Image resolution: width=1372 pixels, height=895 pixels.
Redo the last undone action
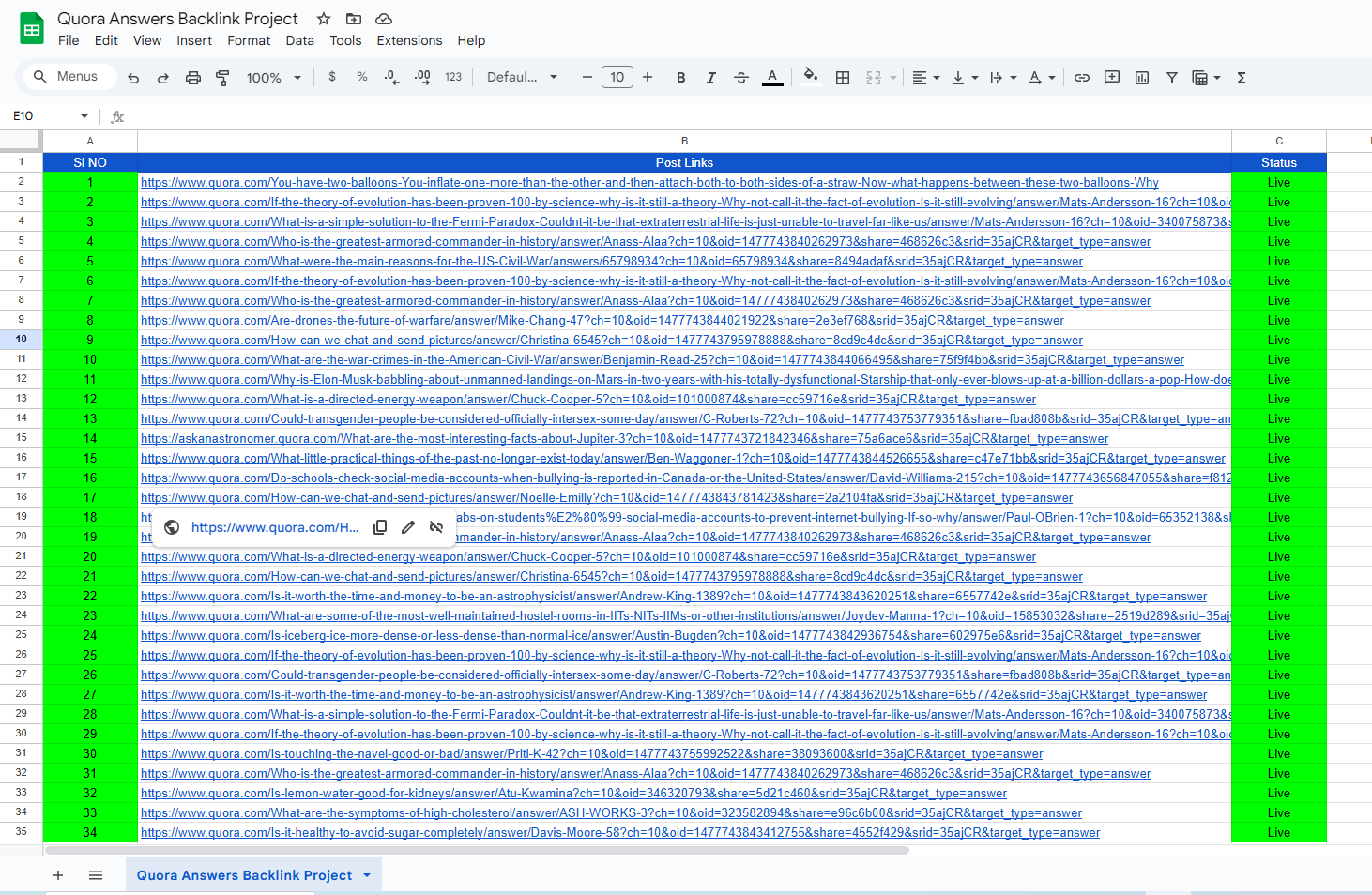tap(163, 78)
